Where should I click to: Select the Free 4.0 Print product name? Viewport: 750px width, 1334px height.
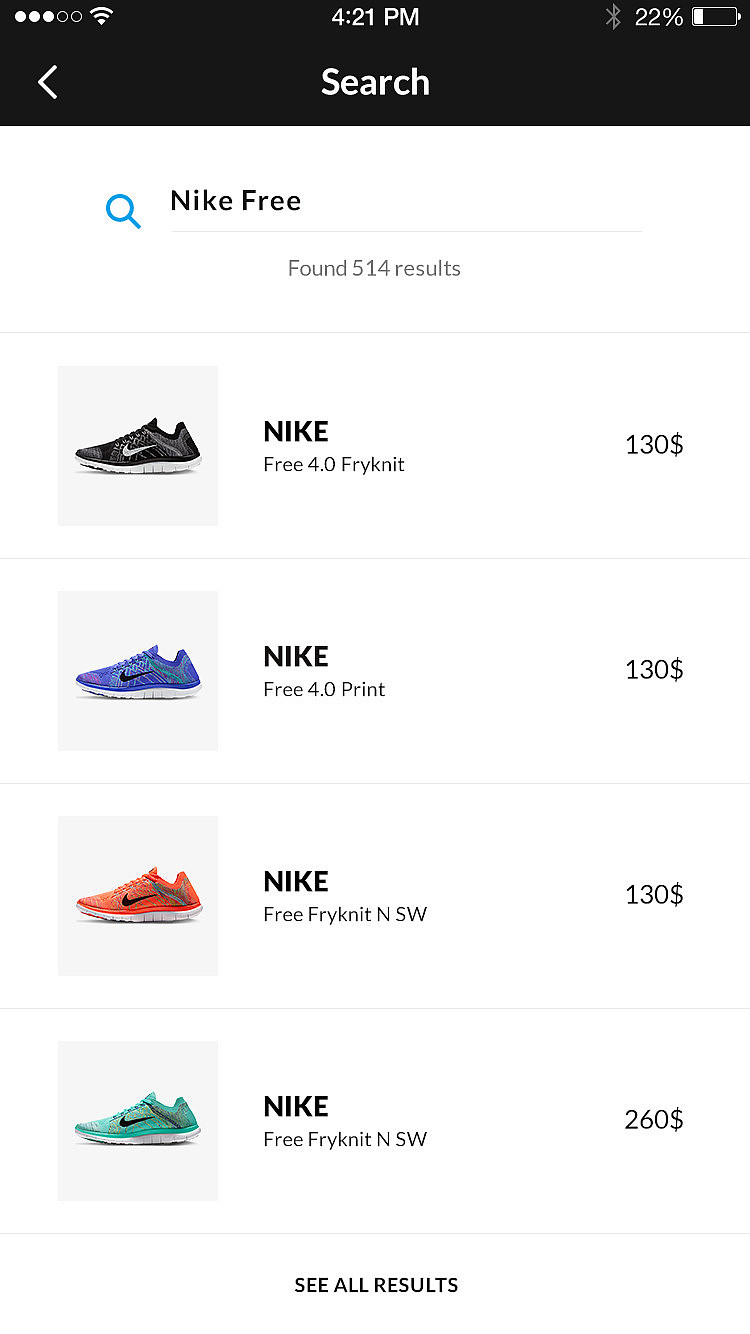pos(324,689)
